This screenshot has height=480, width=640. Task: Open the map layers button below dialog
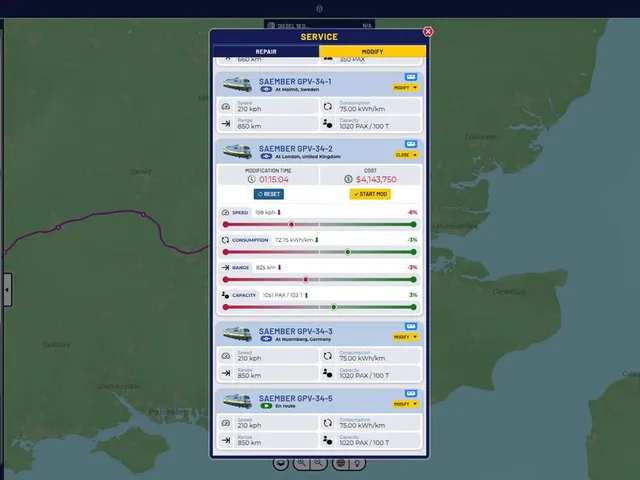pos(281,463)
